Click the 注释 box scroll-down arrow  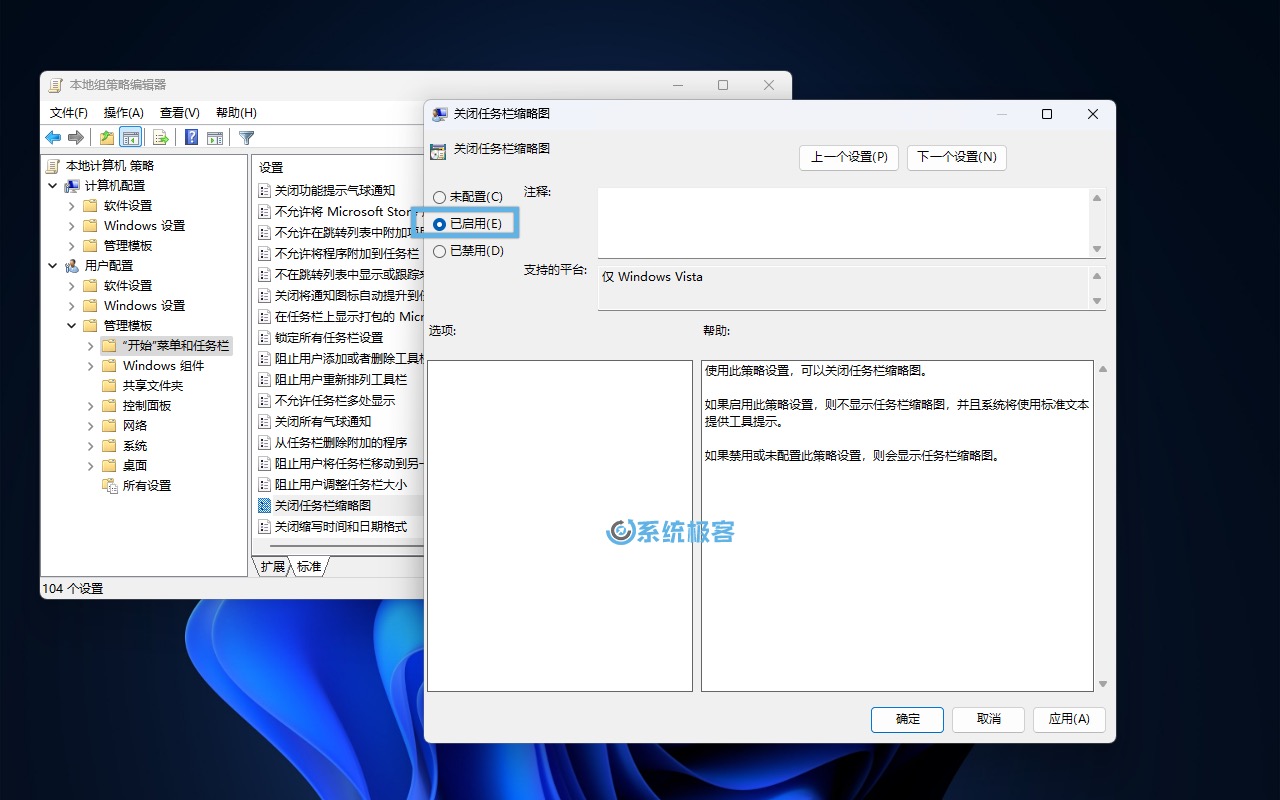1097,249
